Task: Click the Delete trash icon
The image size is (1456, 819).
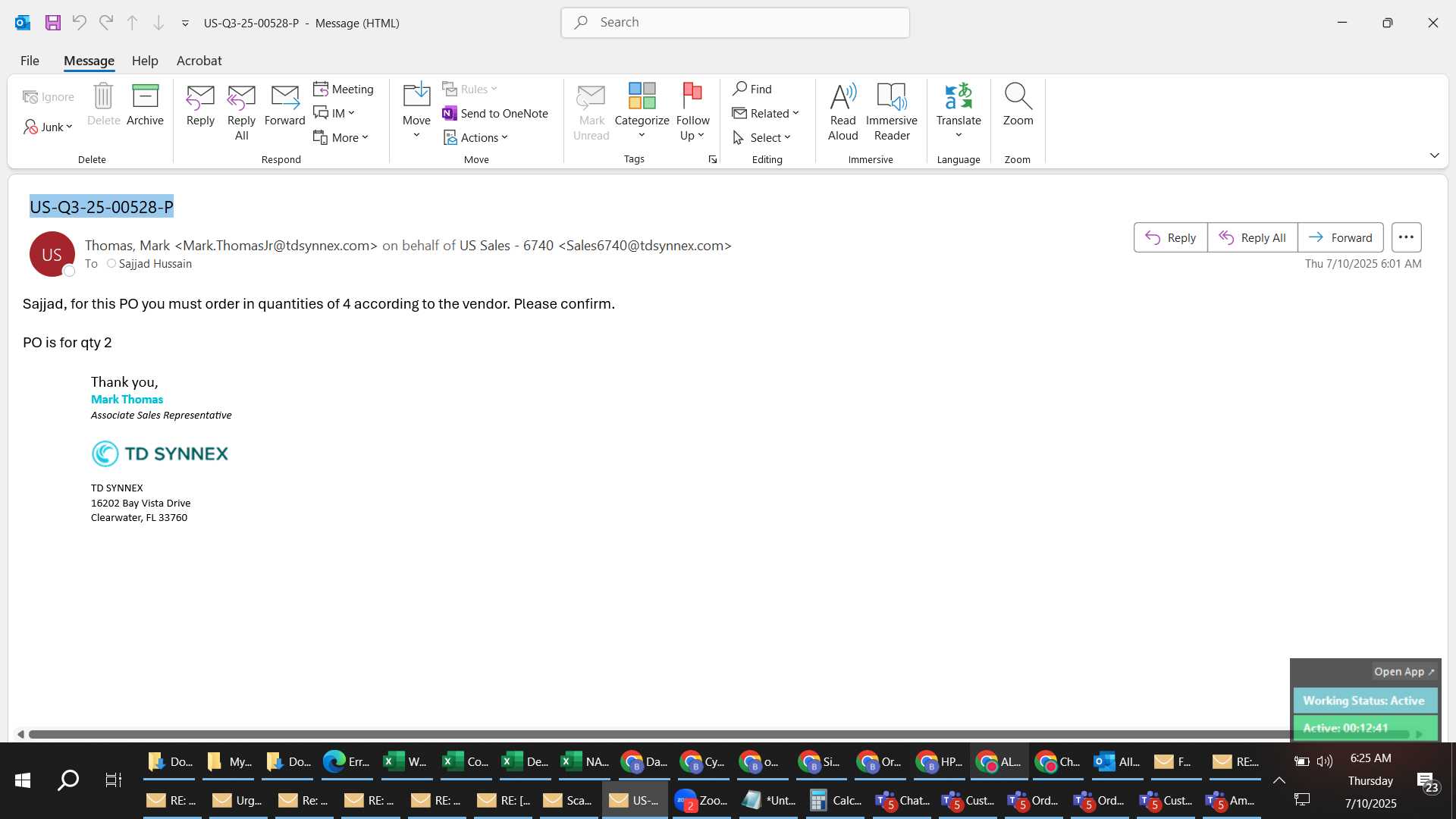Action: (x=103, y=105)
